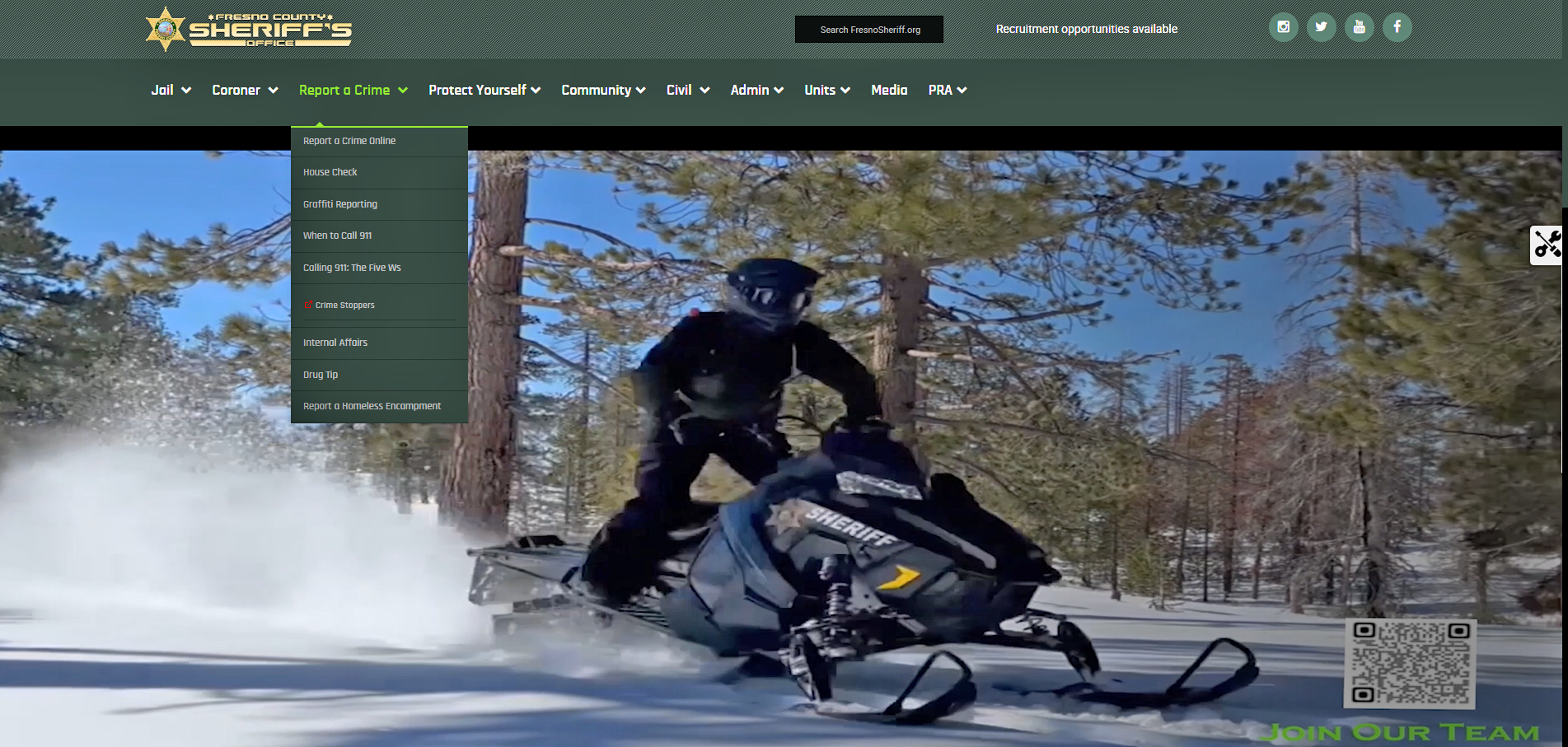The width and height of the screenshot is (1568, 747).
Task: Click the page vertical scrollbar
Action: tap(1565, 103)
